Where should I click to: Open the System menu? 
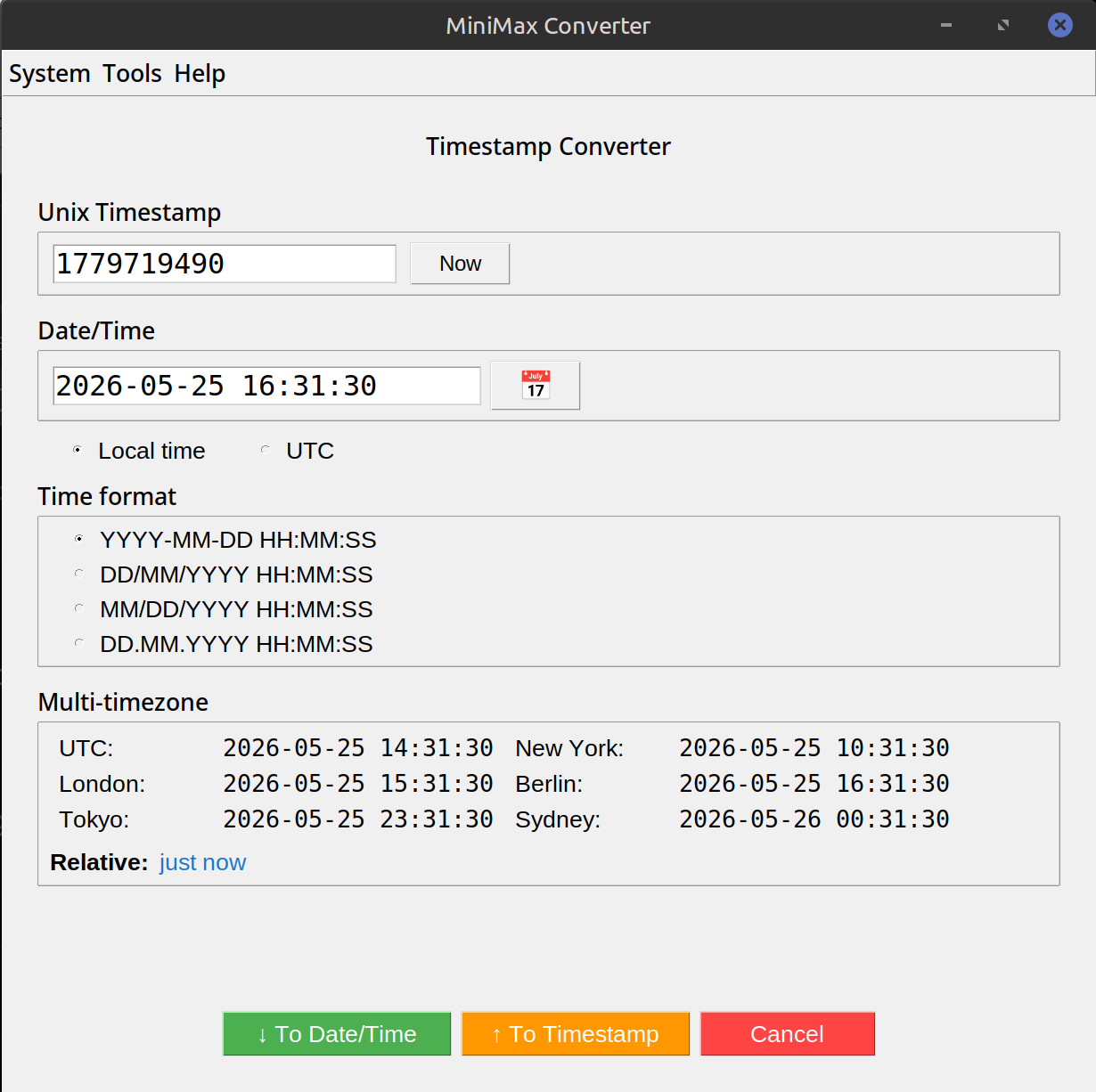coord(50,73)
